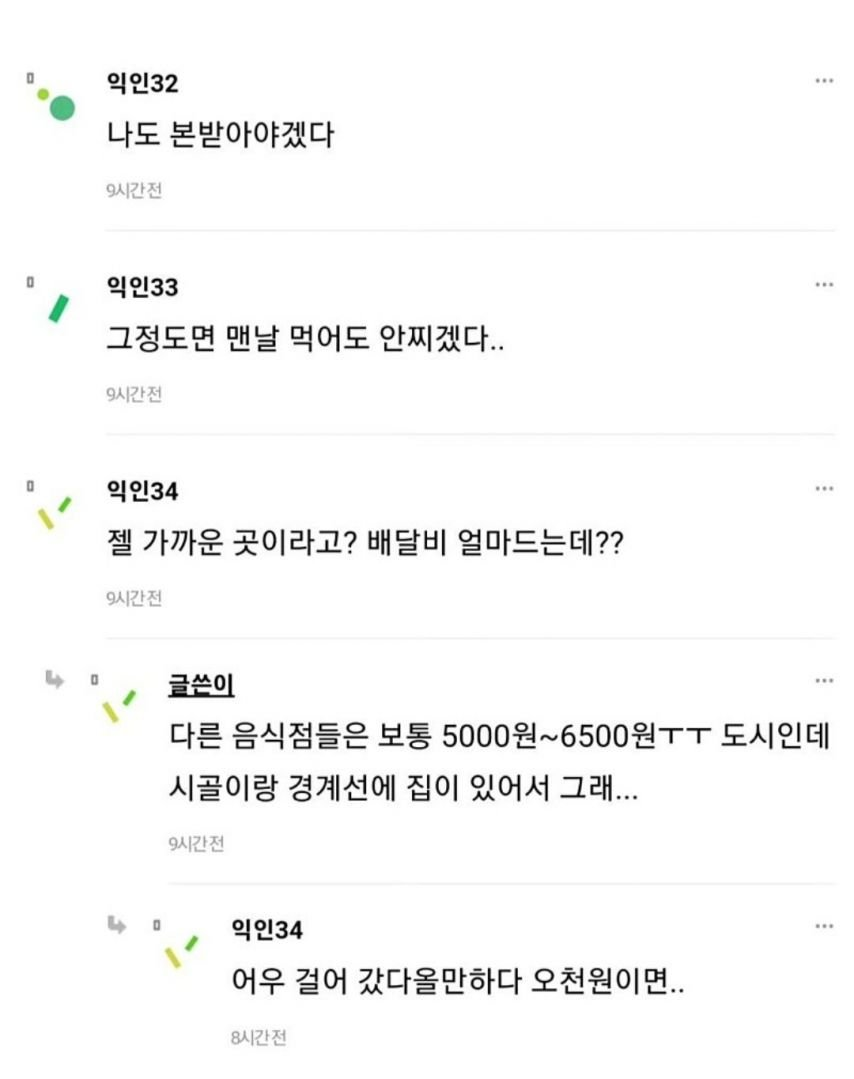Click the top 익인34 comment's avatar
This screenshot has height=1079, width=854.
tap(55, 513)
